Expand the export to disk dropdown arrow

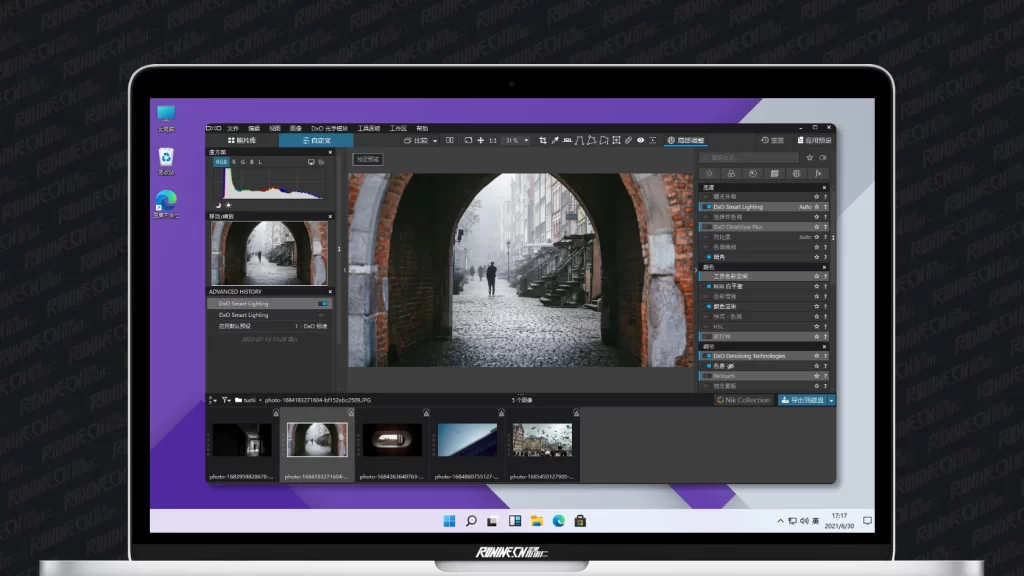(x=831, y=400)
